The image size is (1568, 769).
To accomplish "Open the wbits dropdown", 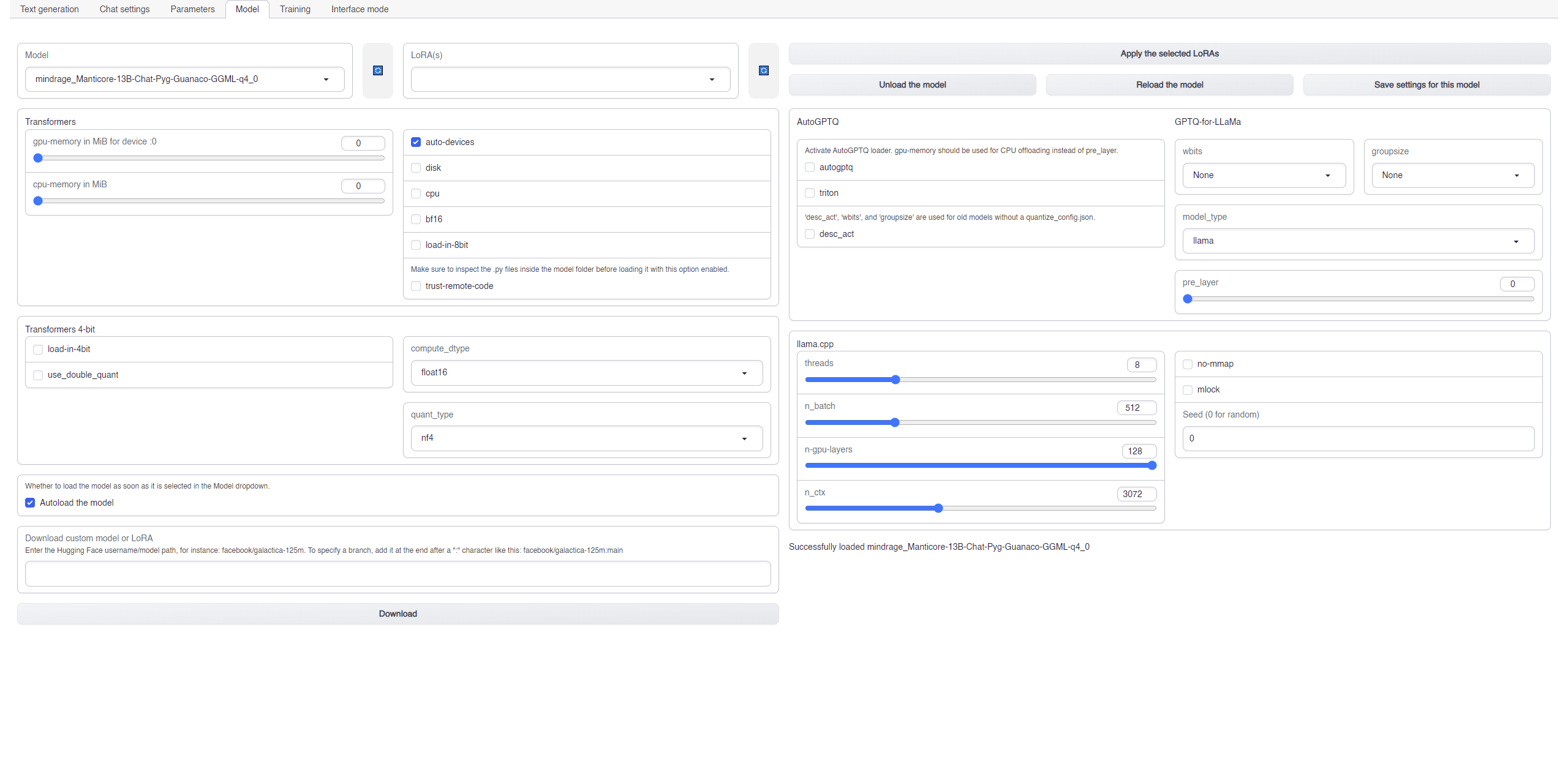I will (1264, 175).
